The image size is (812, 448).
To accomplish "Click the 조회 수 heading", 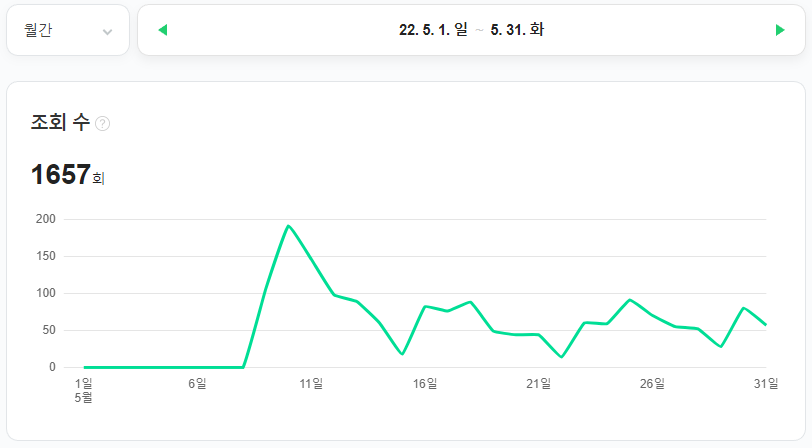I will point(60,122).
